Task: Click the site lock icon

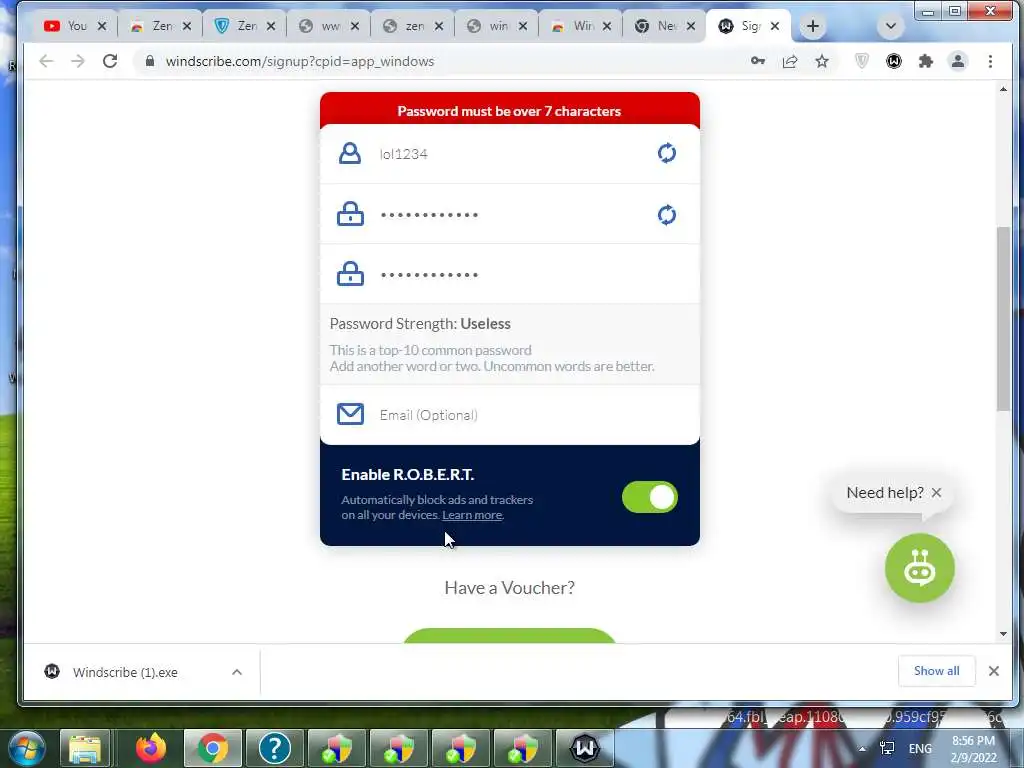Action: click(x=150, y=61)
